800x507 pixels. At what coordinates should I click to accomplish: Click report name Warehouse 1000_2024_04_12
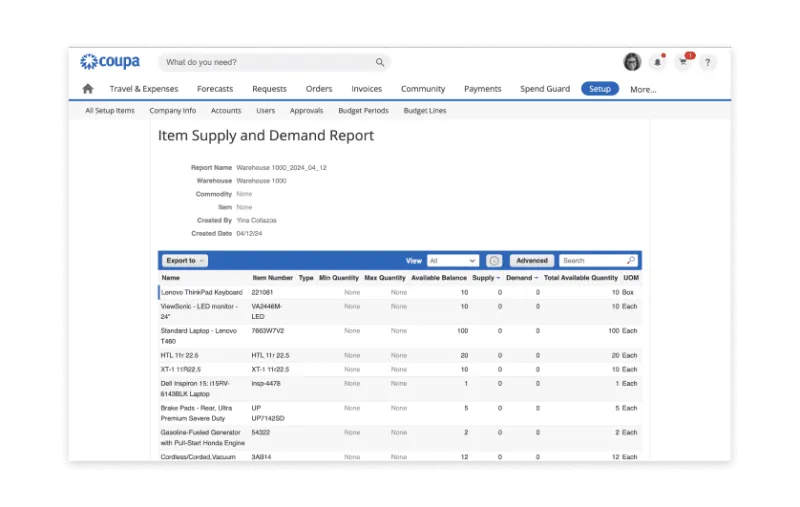(282, 167)
